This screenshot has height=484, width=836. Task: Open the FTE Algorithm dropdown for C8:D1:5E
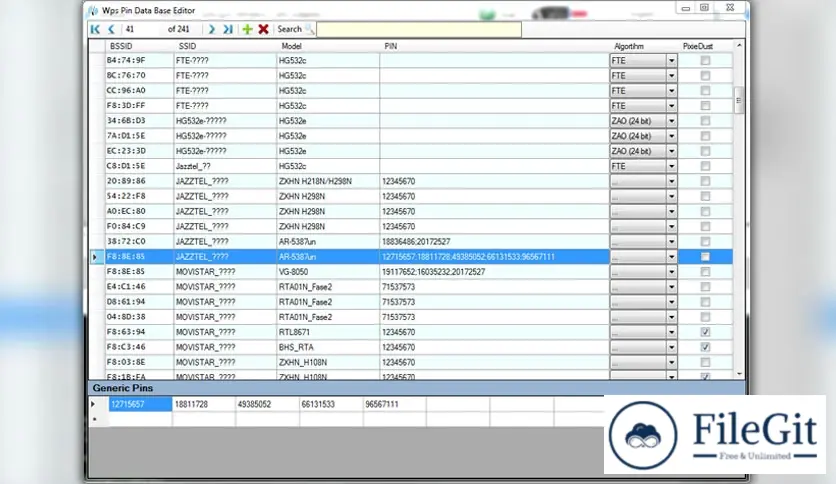click(672, 166)
